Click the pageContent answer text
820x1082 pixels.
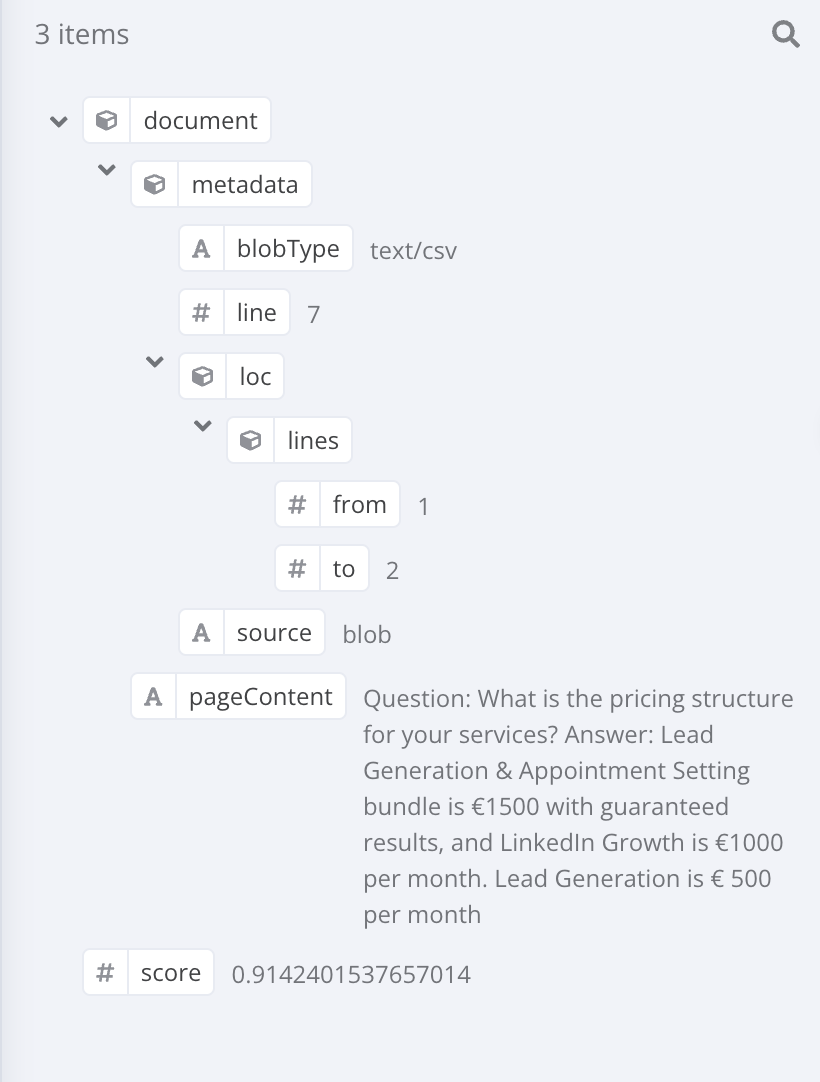click(578, 806)
